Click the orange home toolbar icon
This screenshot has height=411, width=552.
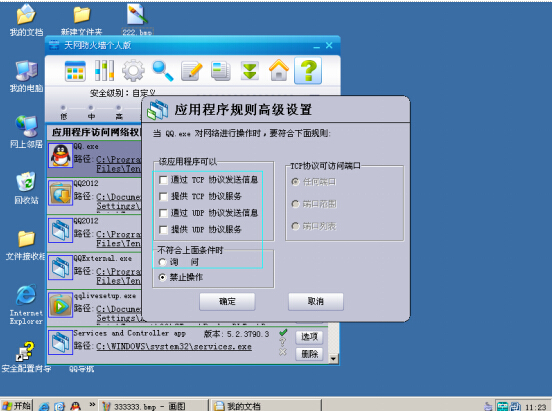coord(279,70)
